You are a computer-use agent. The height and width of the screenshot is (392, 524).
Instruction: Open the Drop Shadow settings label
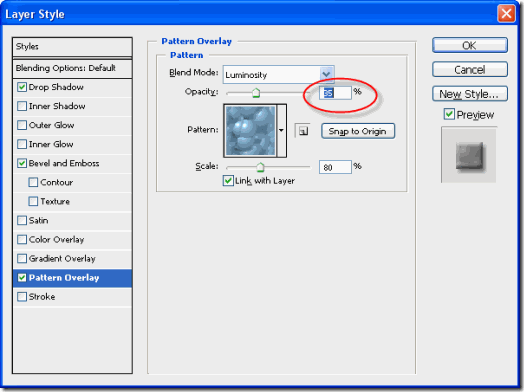[x=56, y=87]
